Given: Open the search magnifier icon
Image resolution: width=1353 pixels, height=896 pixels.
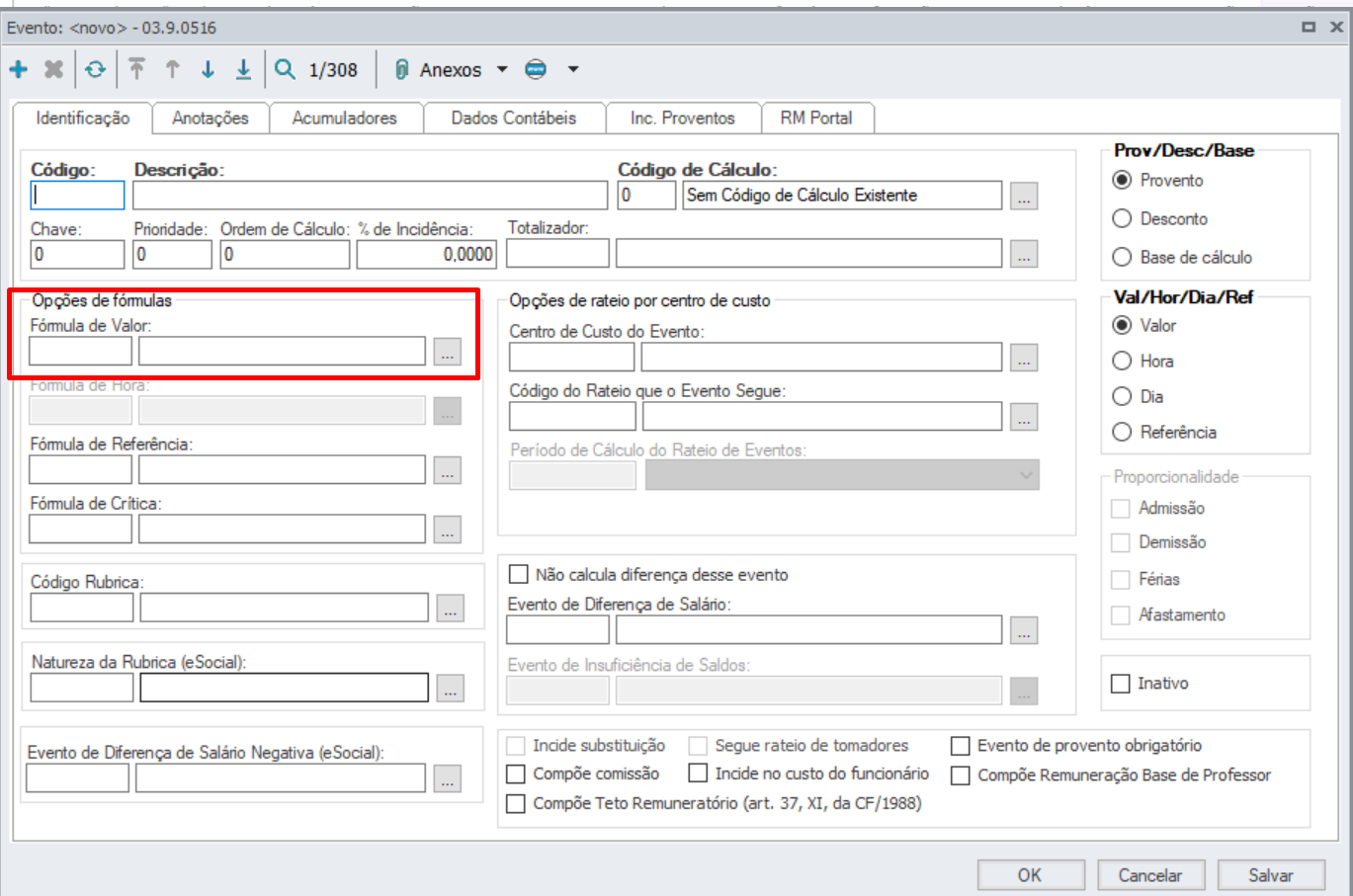Looking at the screenshot, I should [x=285, y=69].
